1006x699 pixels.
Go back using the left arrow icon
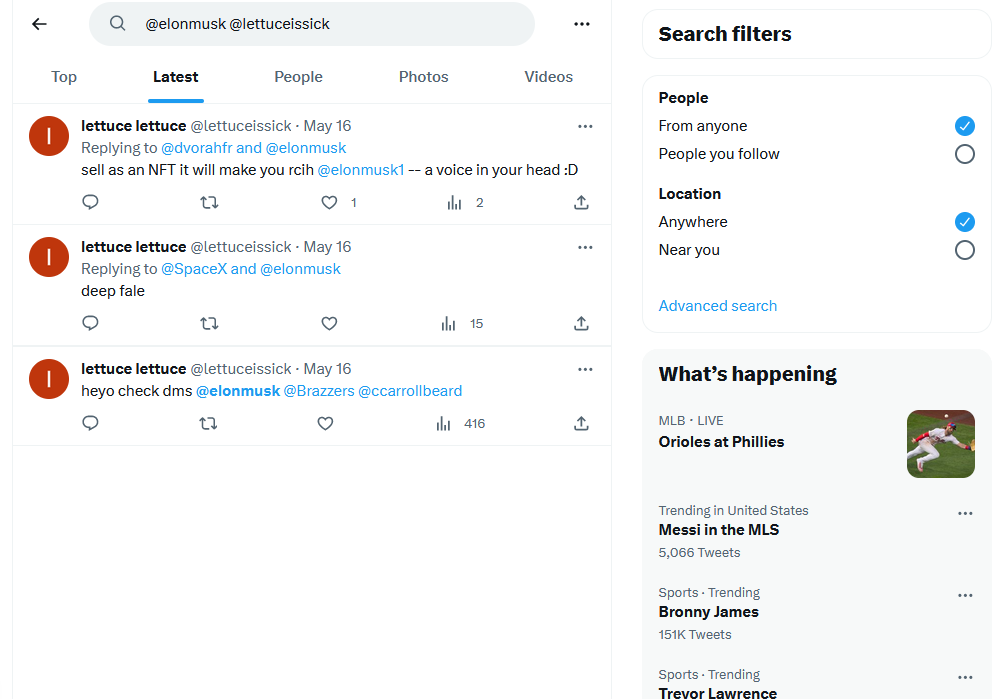pyautogui.click(x=40, y=24)
